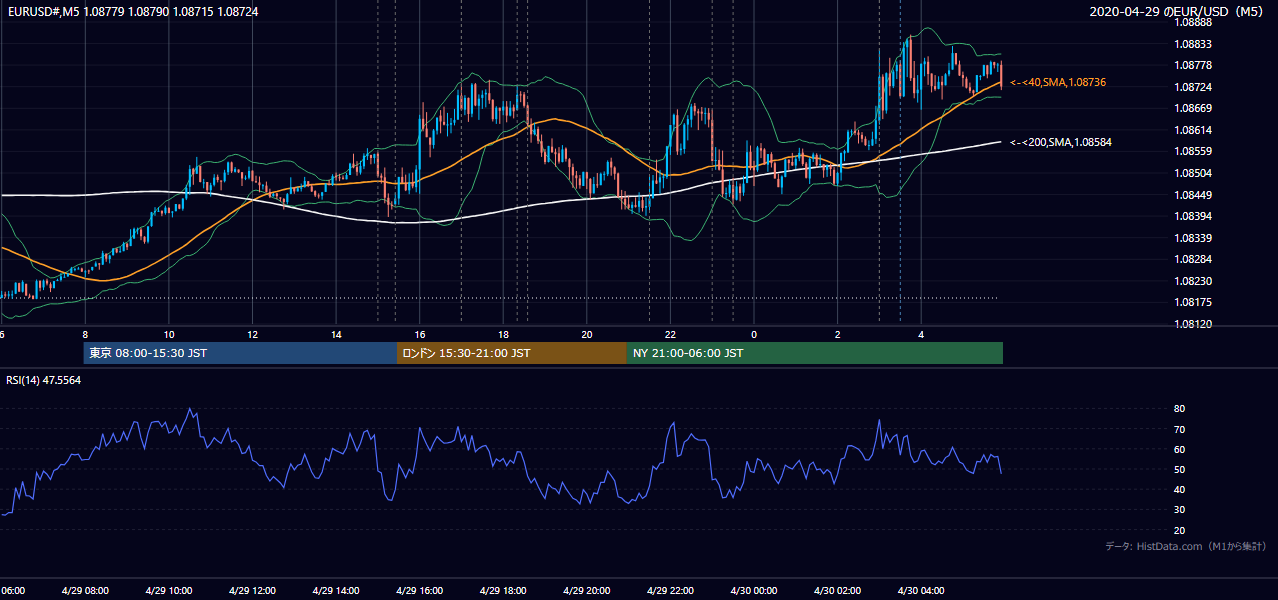The image size is (1278, 600).
Task: Click the 4/30 04:00 date label
Action: (921, 590)
